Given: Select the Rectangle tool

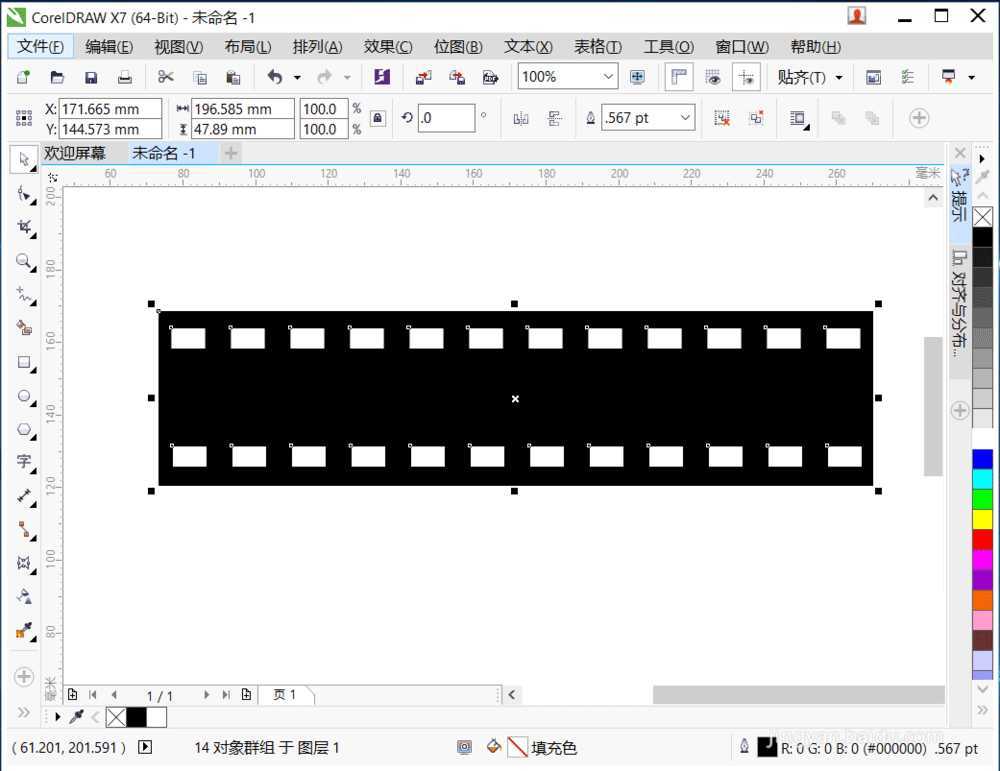Looking at the screenshot, I should [x=22, y=362].
